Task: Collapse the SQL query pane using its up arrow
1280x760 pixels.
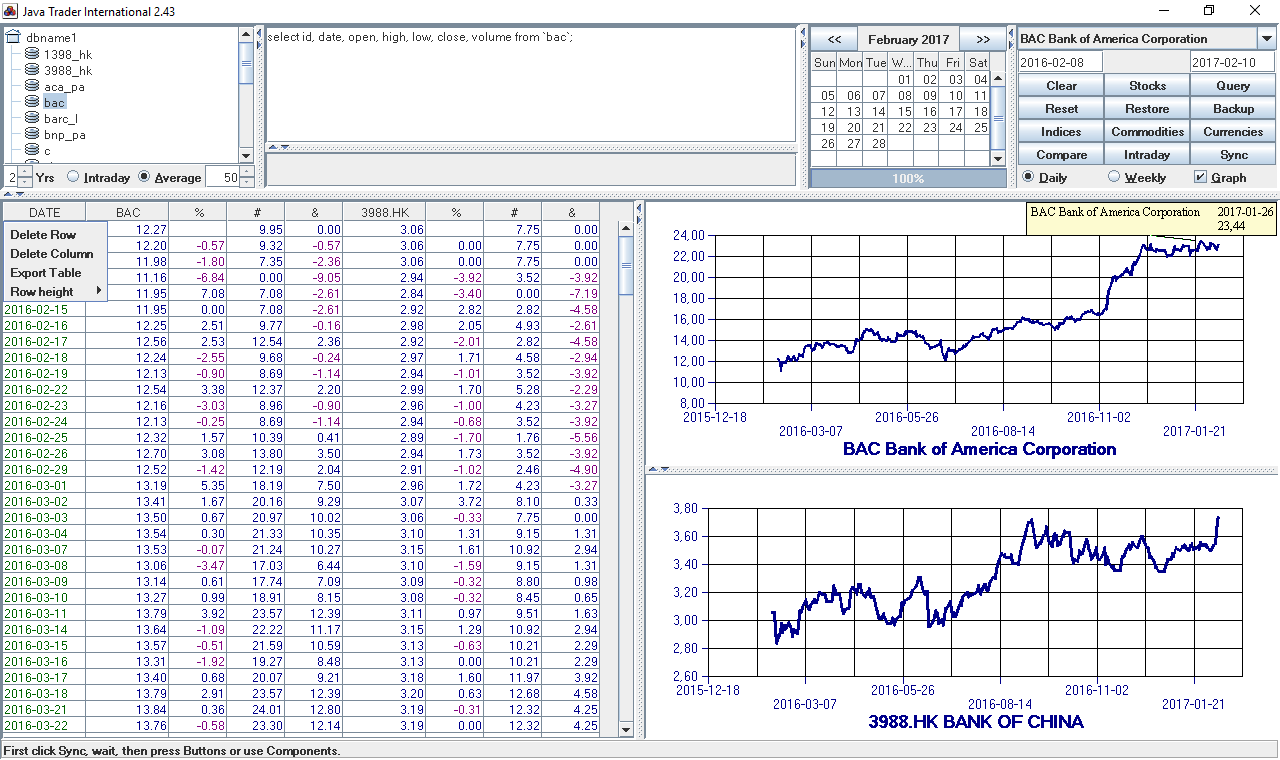Action: pyautogui.click(x=273, y=147)
